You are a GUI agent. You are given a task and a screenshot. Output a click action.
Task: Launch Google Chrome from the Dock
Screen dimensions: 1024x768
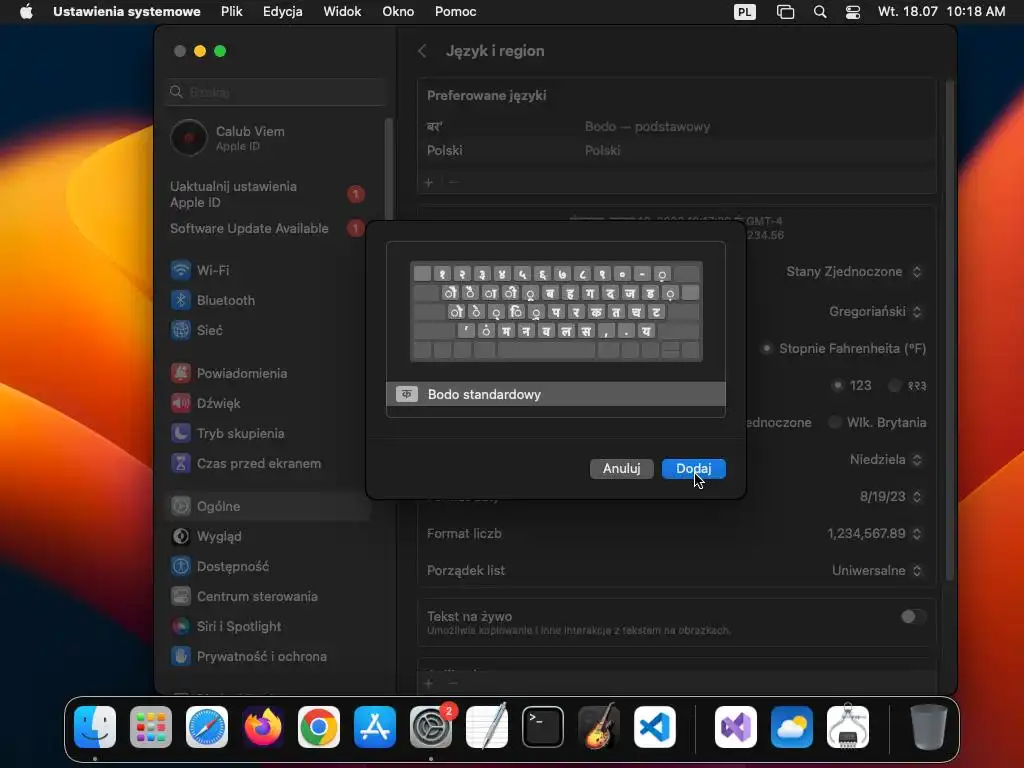click(319, 727)
